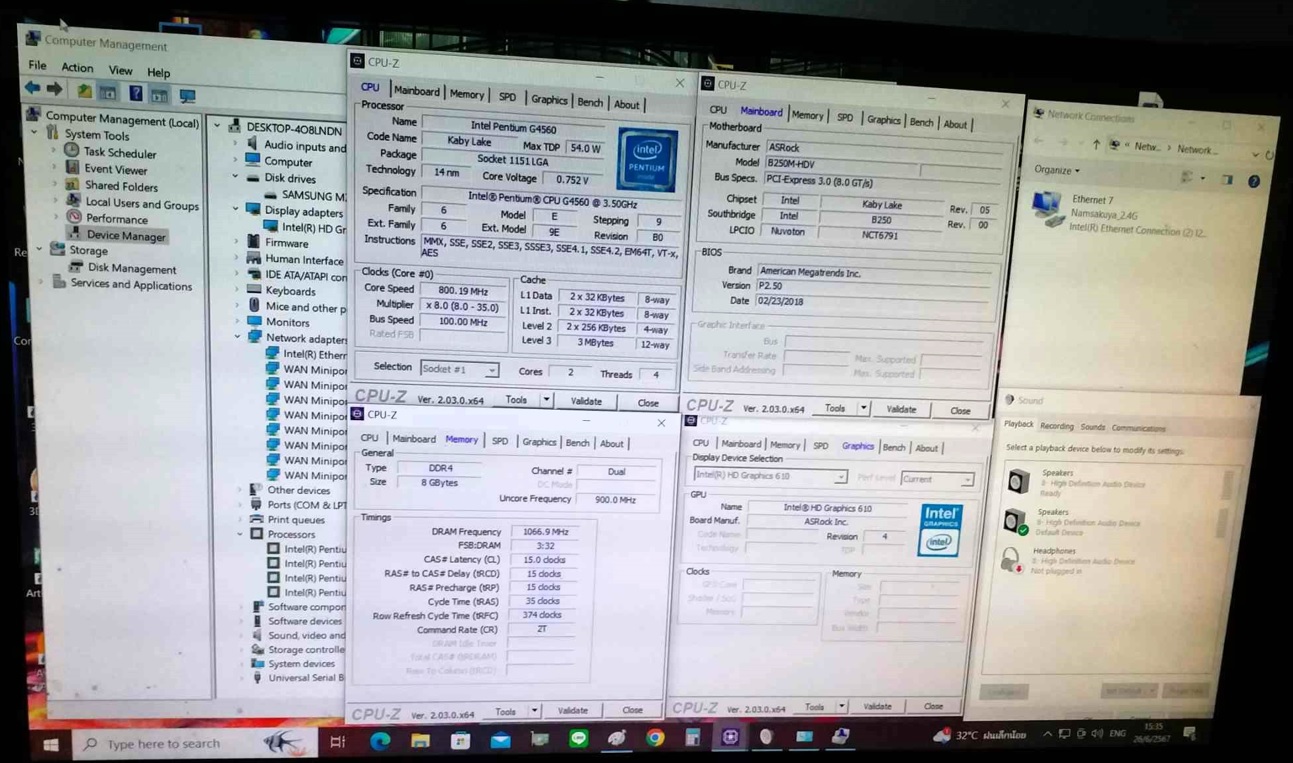The width and height of the screenshot is (1293, 763).
Task: Select Device Manager in the left tree
Action: 116,236
